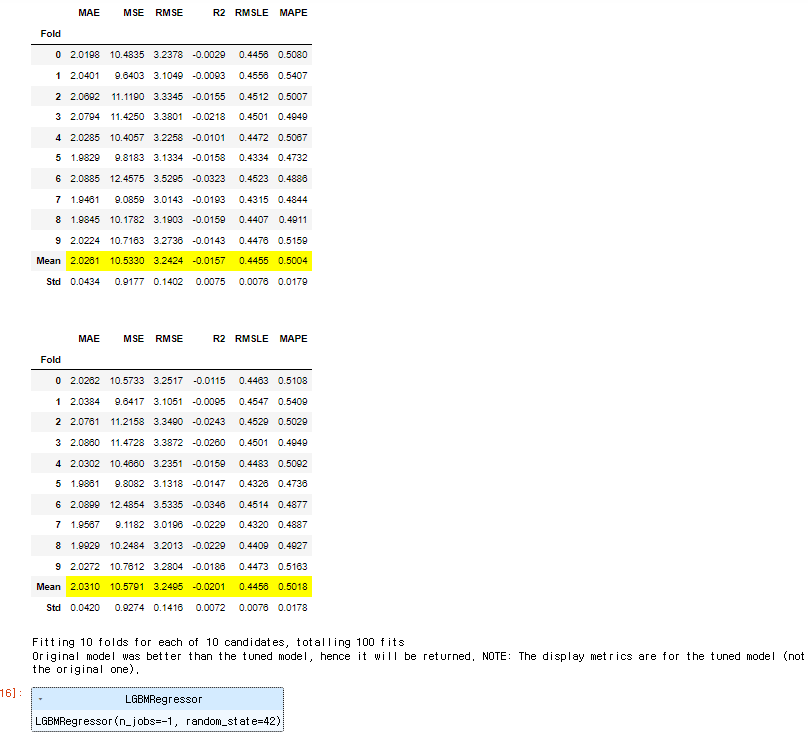Screen dimensions: 808x739
Task: Click the MAPE value 0.5407
Action: [x=293, y=75]
